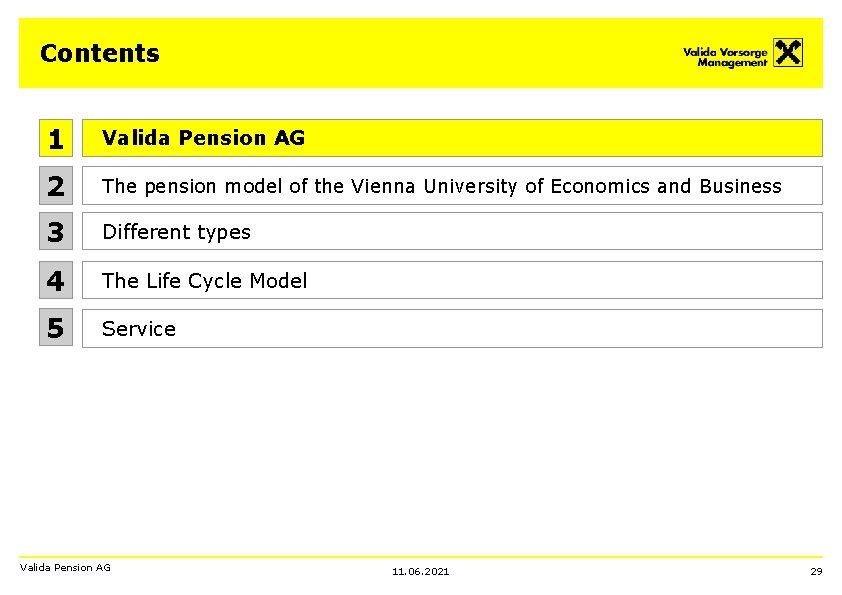Select the number 2 box
Image resolution: width=842 pixels, height=595 pixels.
point(56,185)
